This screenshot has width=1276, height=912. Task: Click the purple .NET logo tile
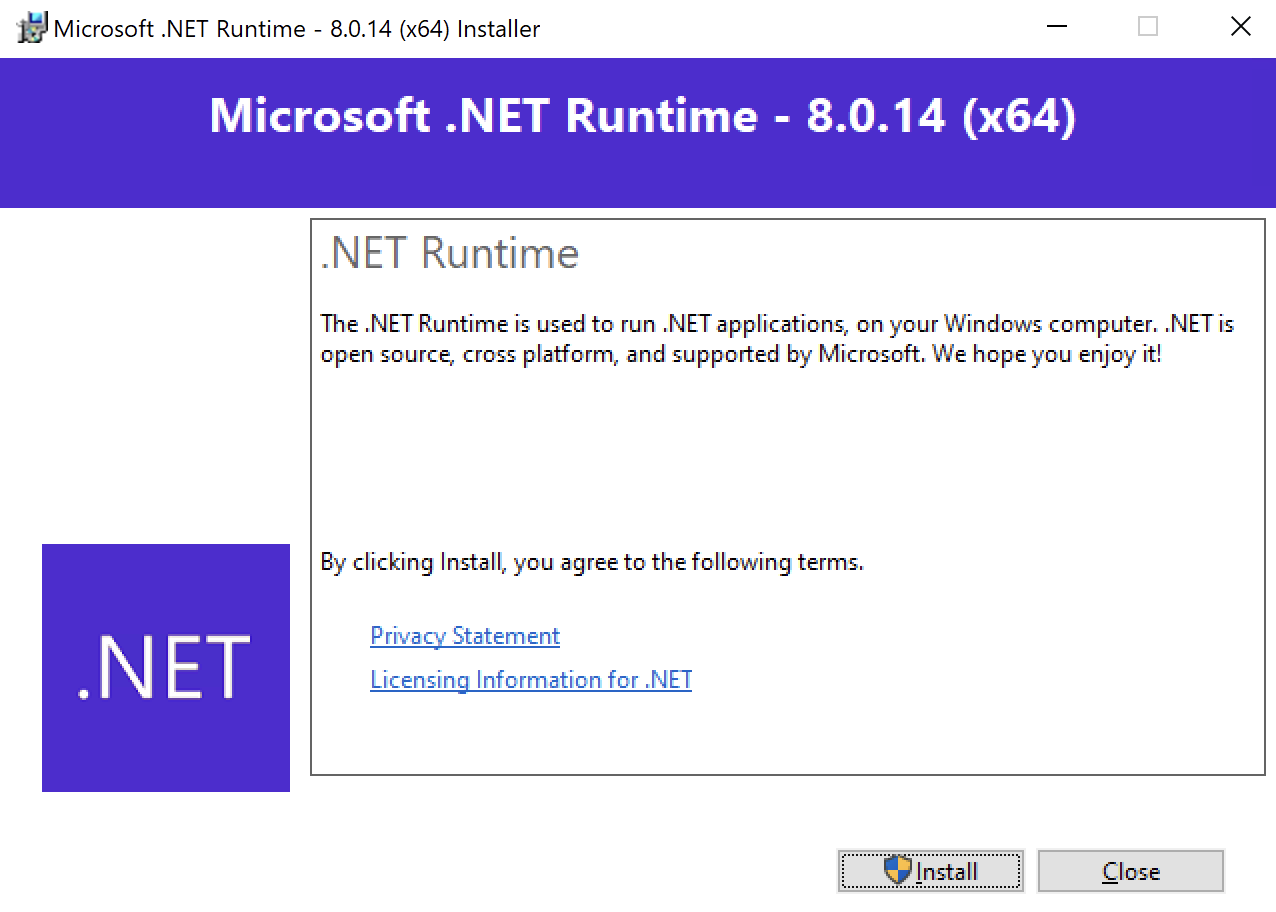point(166,667)
